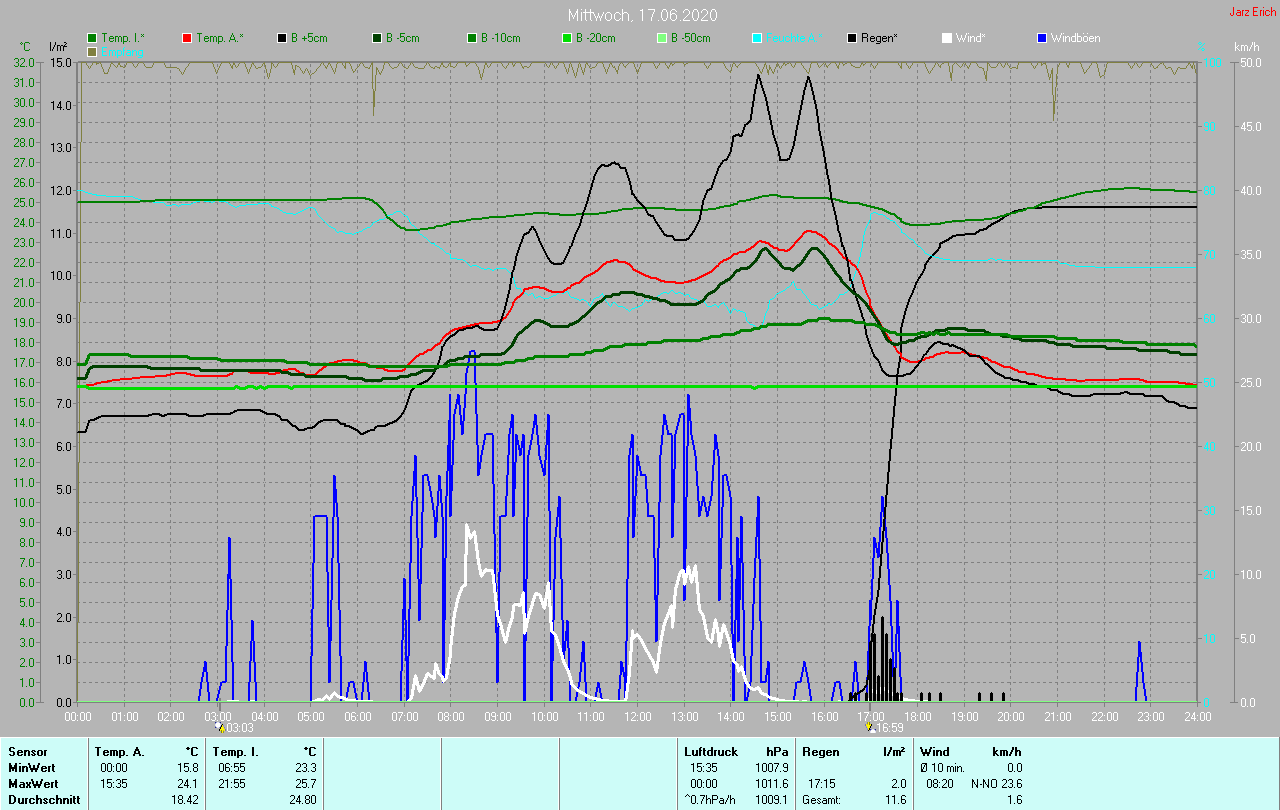Click the white Wind legend square

pyautogui.click(x=946, y=38)
